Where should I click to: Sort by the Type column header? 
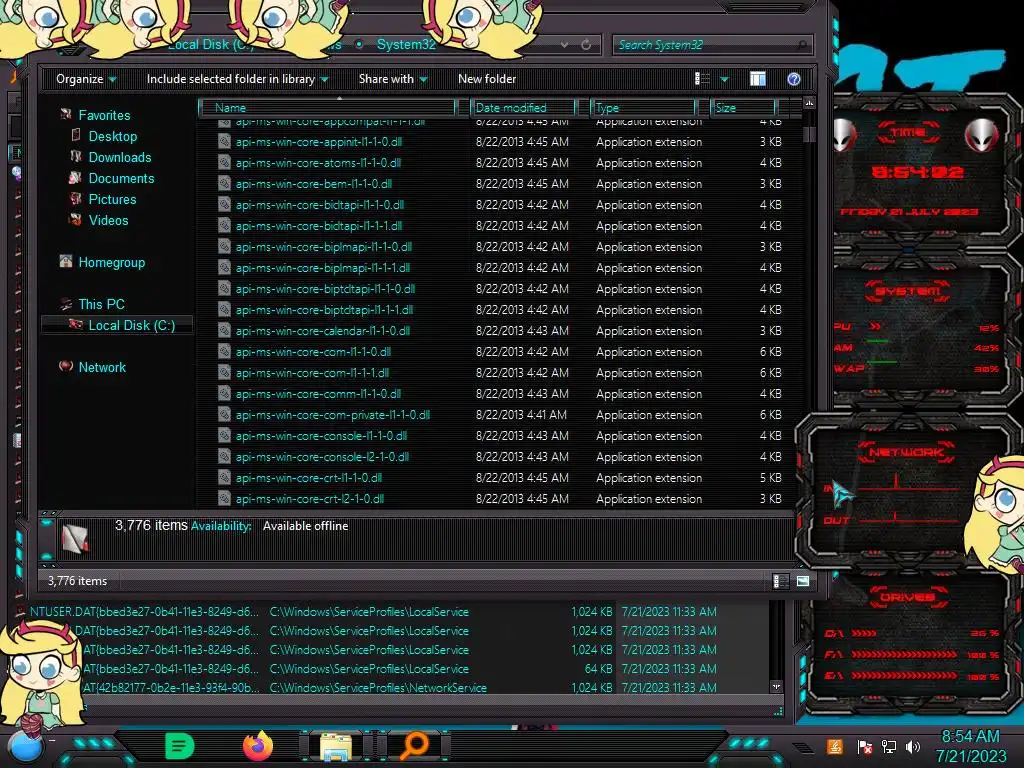pos(644,107)
